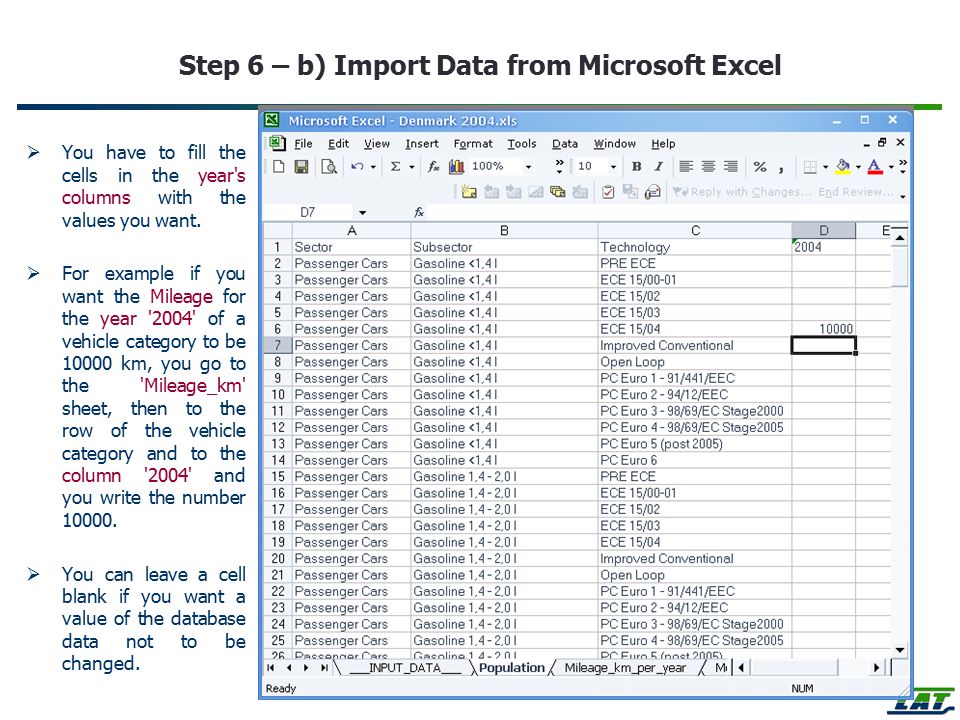Click the Borders icon
Image resolution: width=960 pixels, height=720 pixels.
coord(810,167)
